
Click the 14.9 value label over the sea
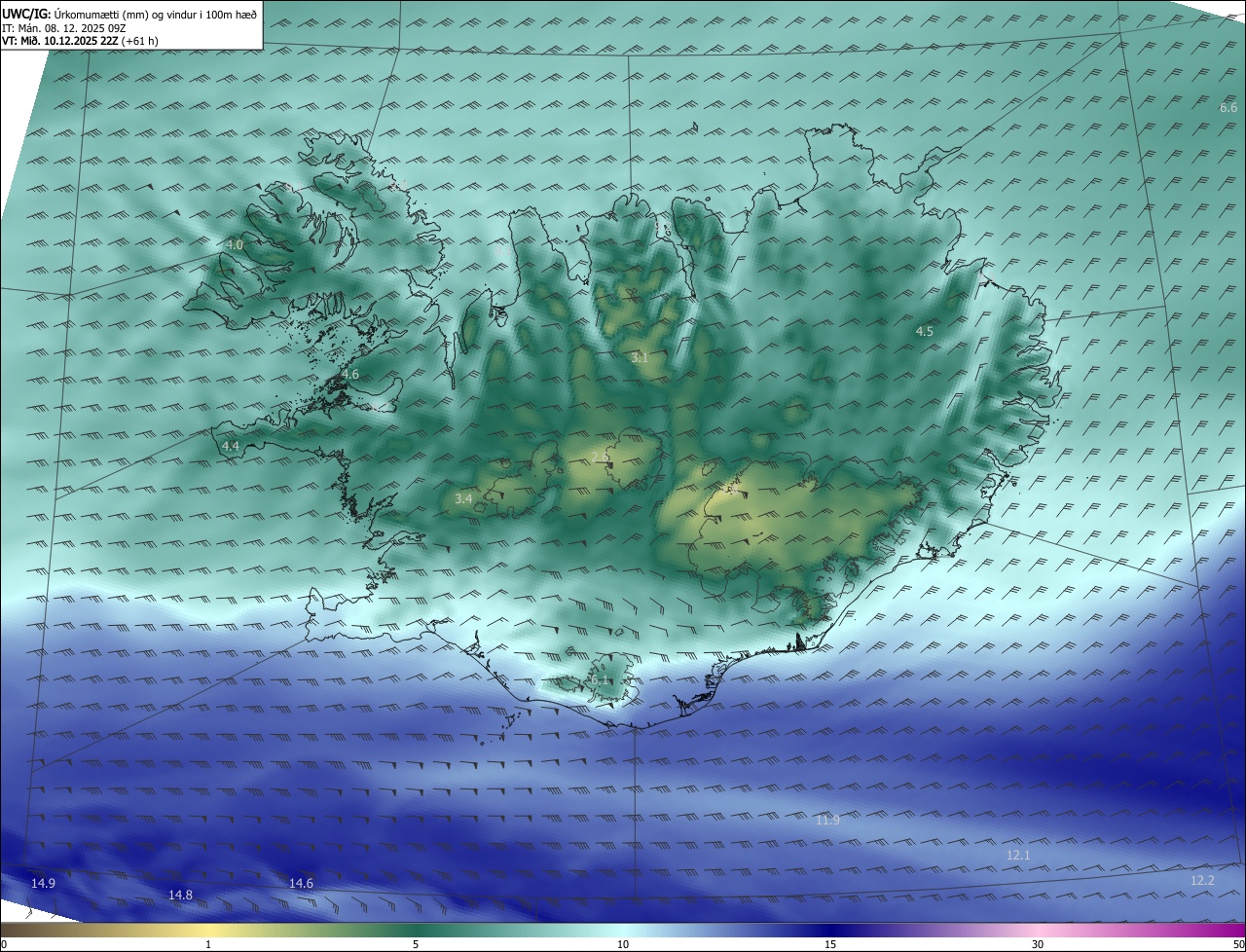[43, 883]
